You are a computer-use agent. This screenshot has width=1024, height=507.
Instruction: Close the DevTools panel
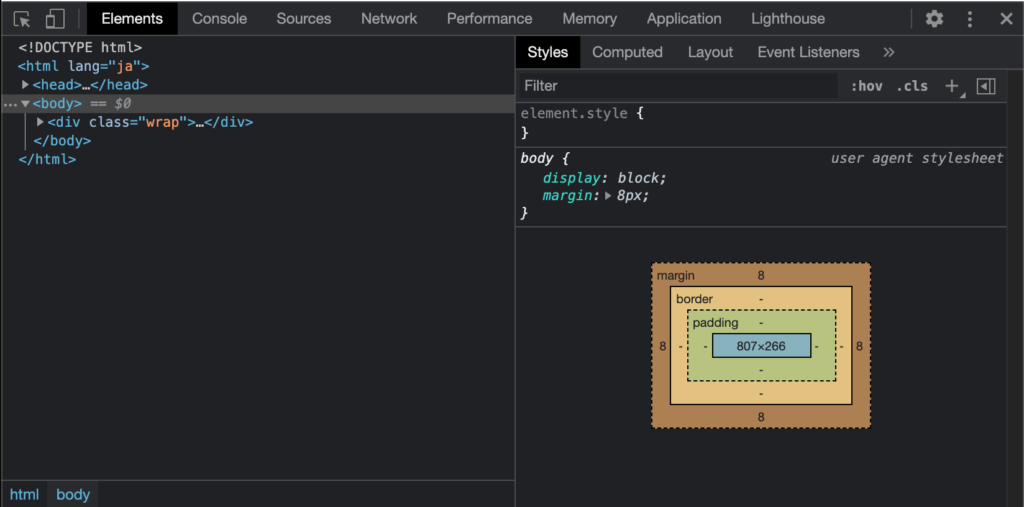(x=1006, y=19)
